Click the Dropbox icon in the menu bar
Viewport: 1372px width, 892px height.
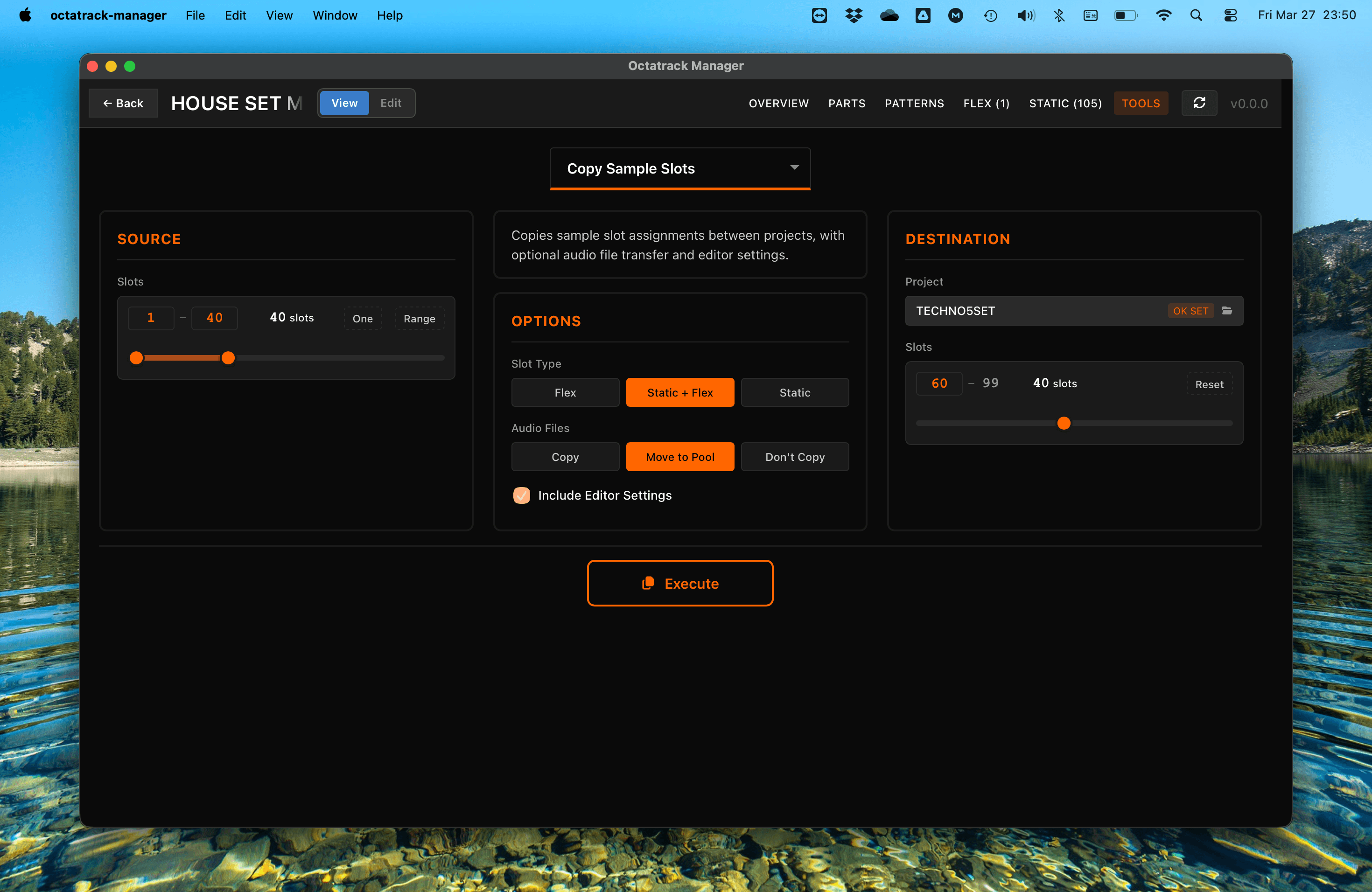point(853,15)
